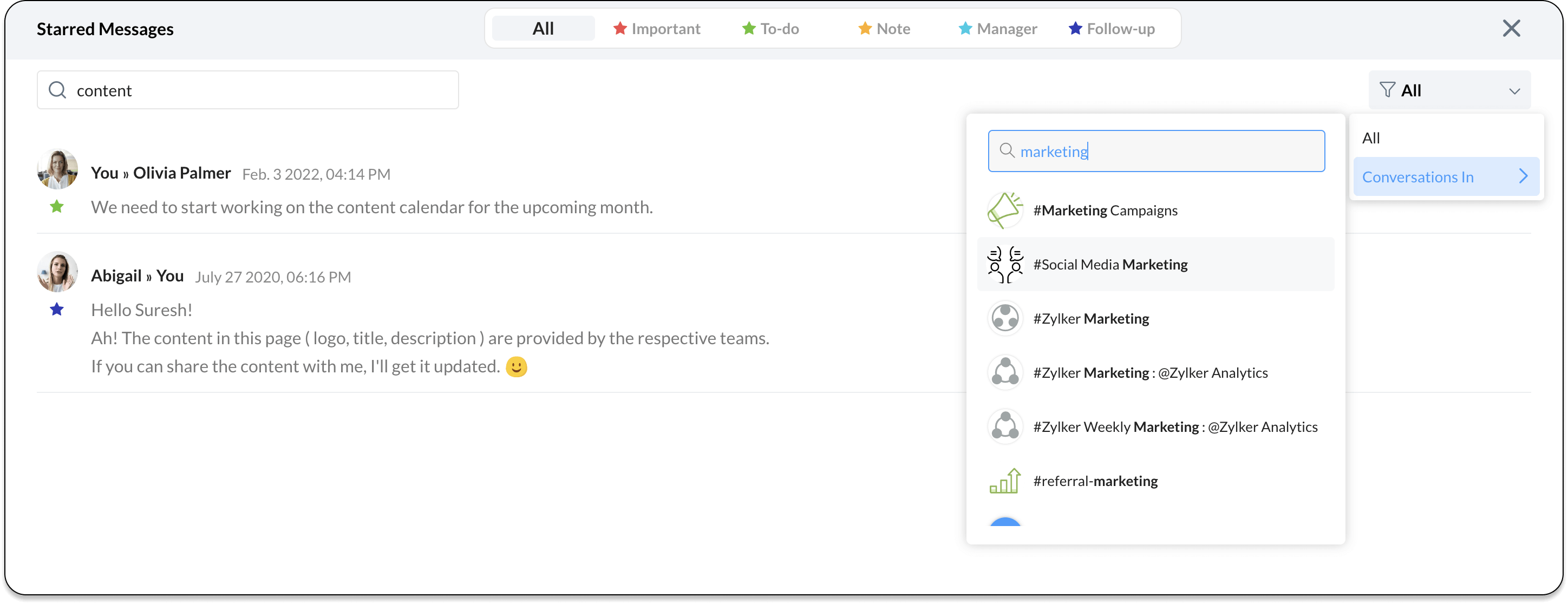Screen dimensions: 1568x604
Task: Open the All filter dropdown
Action: (1451, 90)
